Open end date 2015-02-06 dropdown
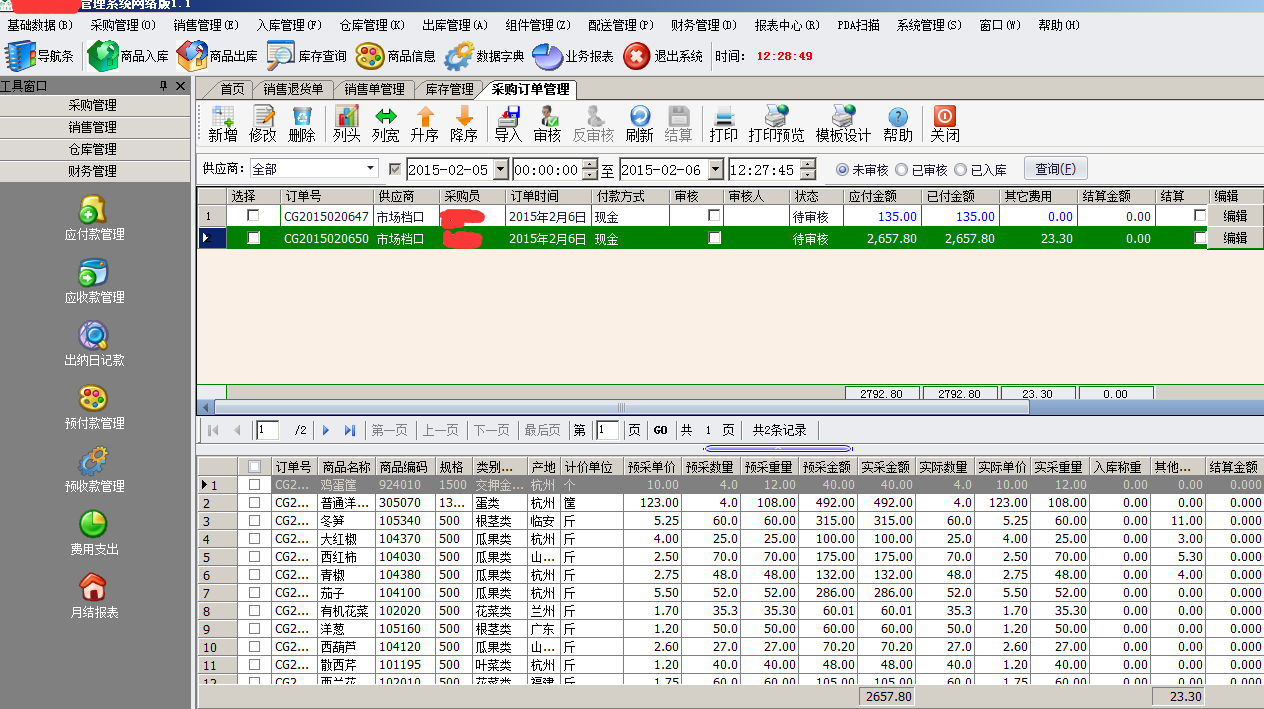The width and height of the screenshot is (1264, 709). pos(715,170)
